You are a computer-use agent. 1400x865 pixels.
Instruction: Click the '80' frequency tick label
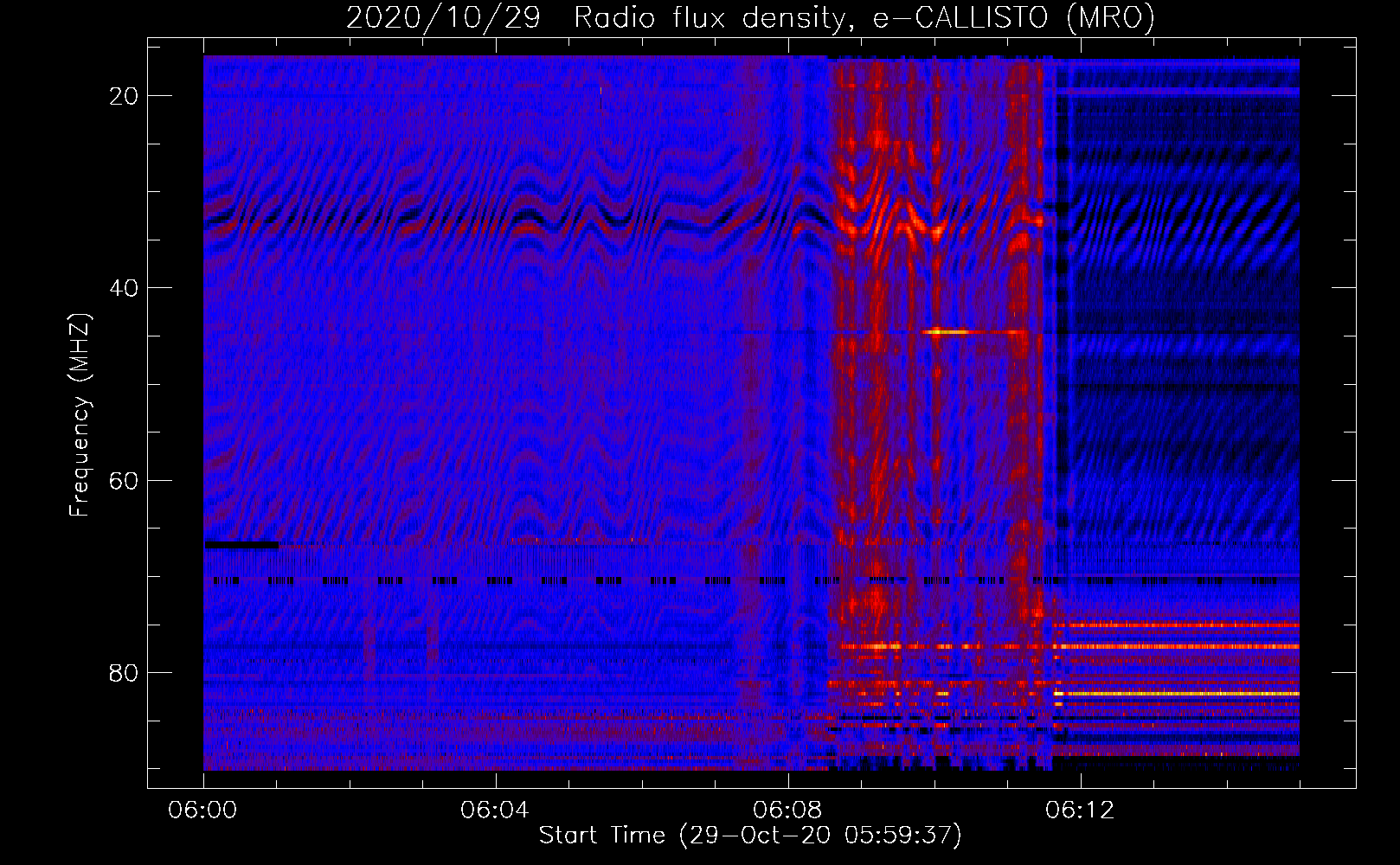point(124,672)
